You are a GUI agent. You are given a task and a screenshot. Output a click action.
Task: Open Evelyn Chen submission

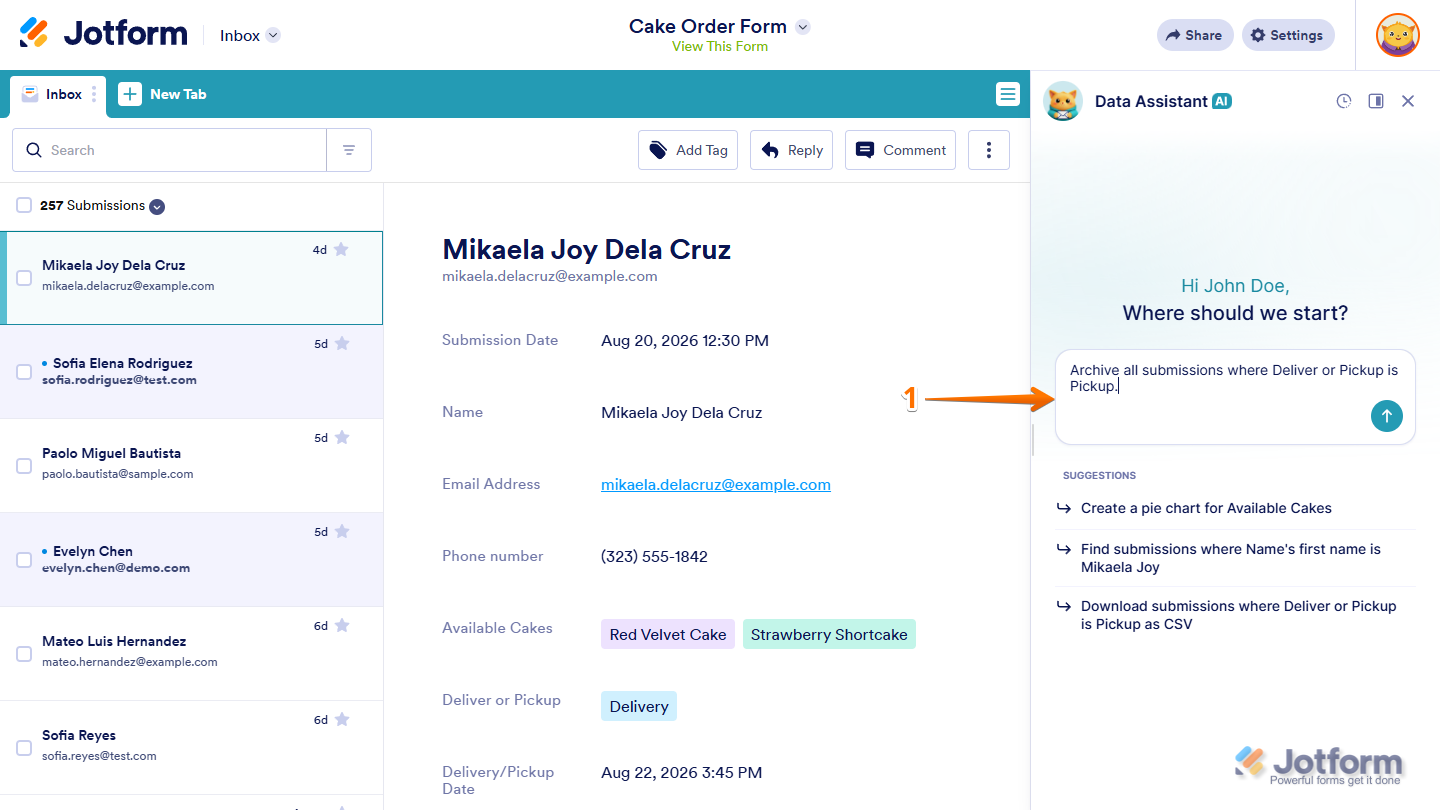coord(191,560)
